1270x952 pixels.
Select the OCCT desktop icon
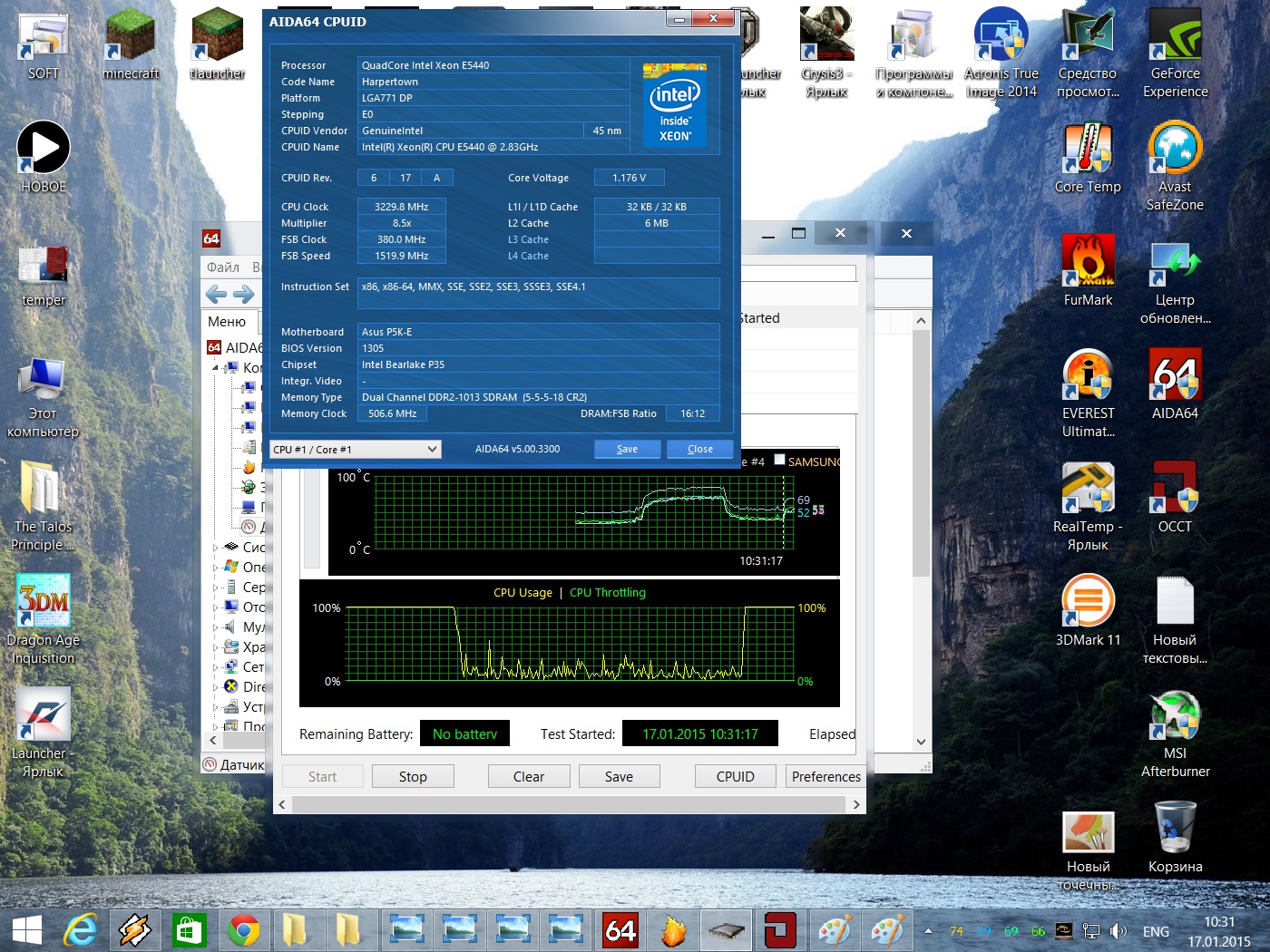tap(1175, 497)
